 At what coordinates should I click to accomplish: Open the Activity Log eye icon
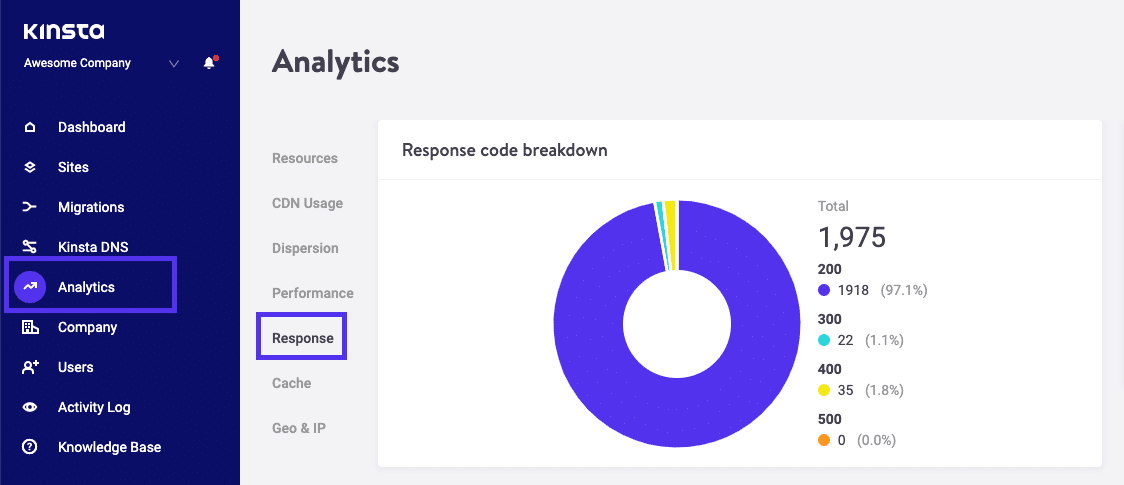[x=30, y=407]
